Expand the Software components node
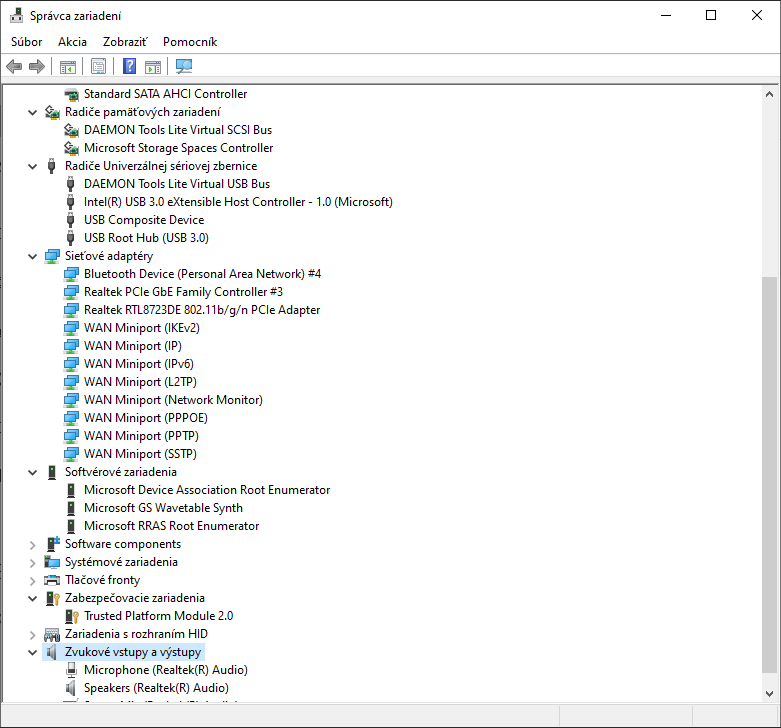This screenshot has width=781, height=728. (33, 544)
